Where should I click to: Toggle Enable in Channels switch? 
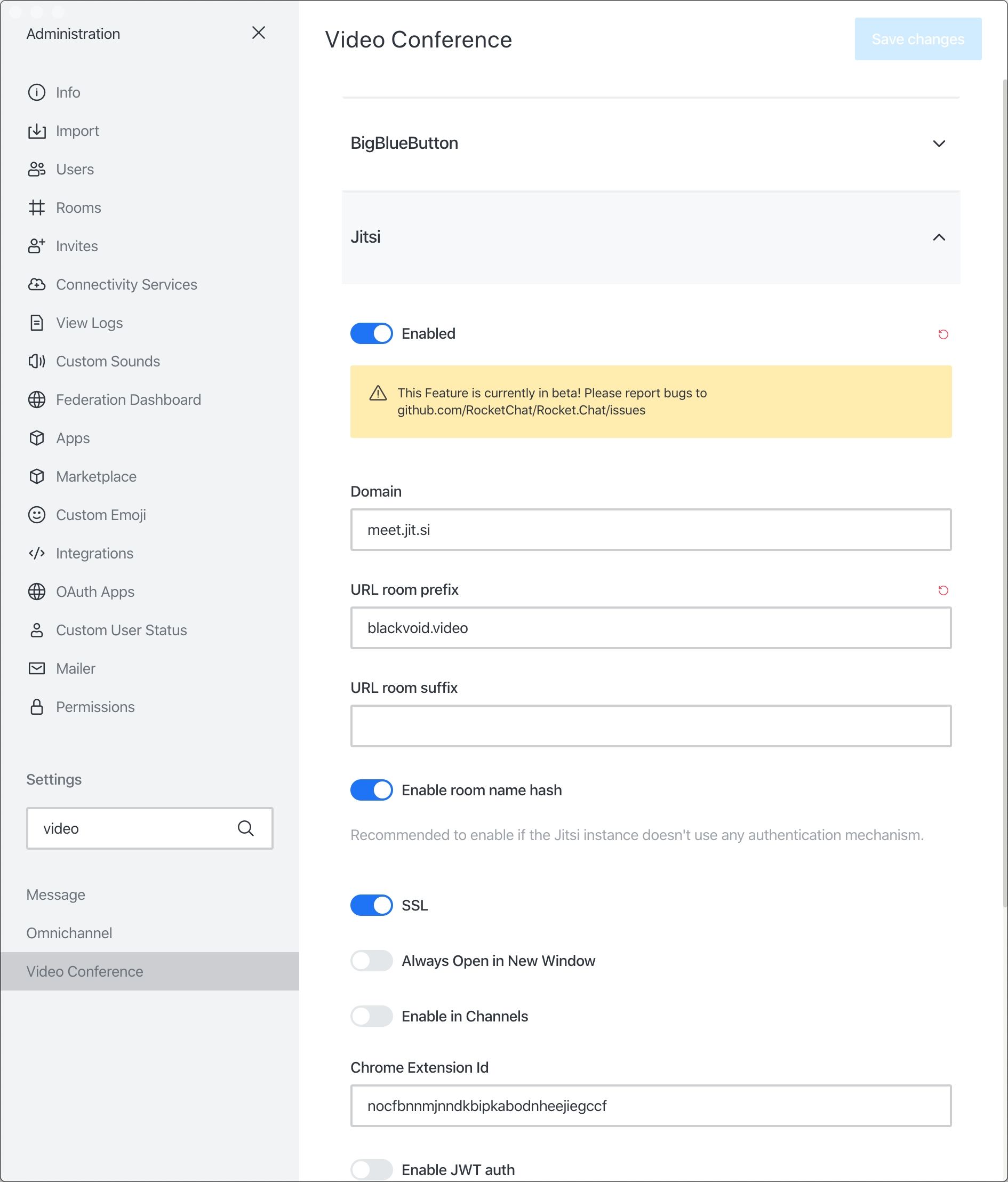(x=371, y=1016)
